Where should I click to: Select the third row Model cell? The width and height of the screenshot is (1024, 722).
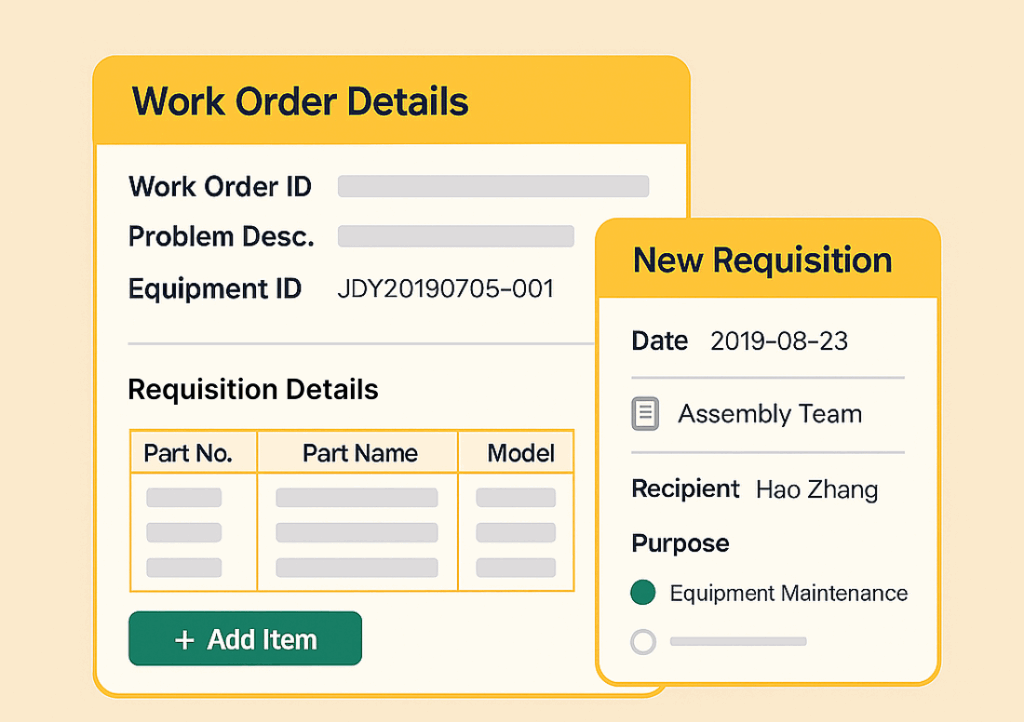click(515, 568)
